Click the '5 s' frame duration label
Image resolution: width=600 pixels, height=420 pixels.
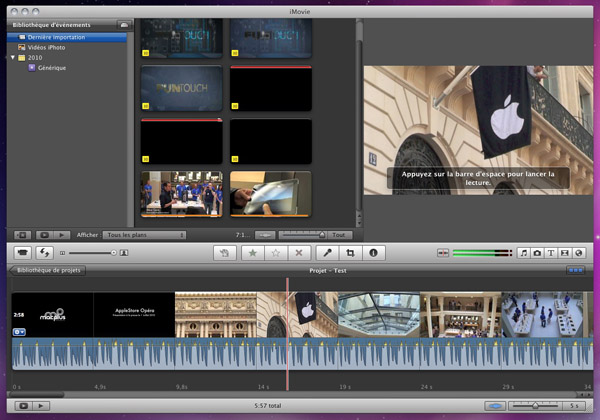574,405
